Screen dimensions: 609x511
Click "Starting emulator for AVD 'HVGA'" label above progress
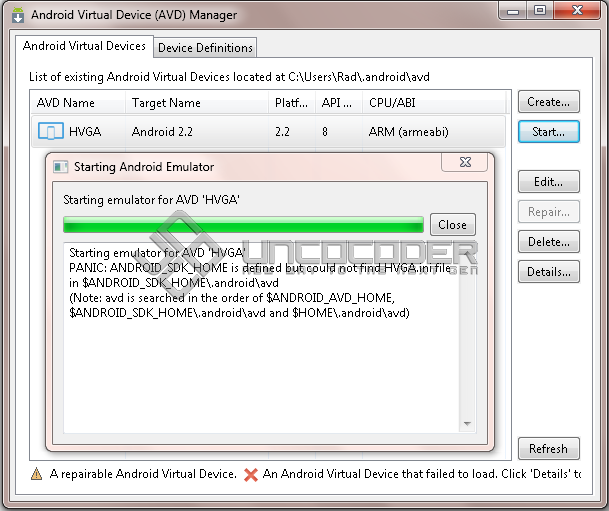click(151, 200)
